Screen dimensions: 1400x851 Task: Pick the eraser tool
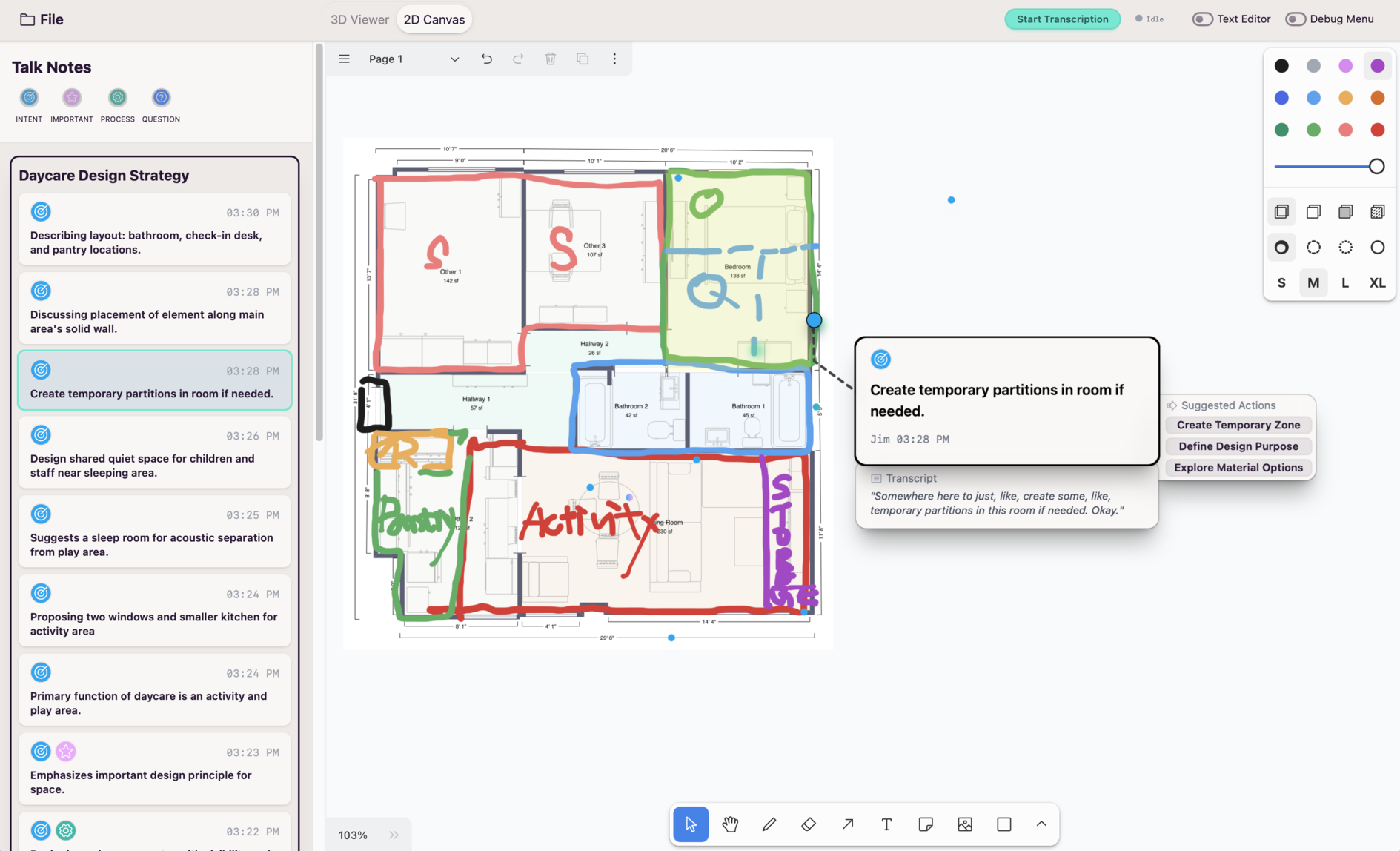[x=809, y=824]
